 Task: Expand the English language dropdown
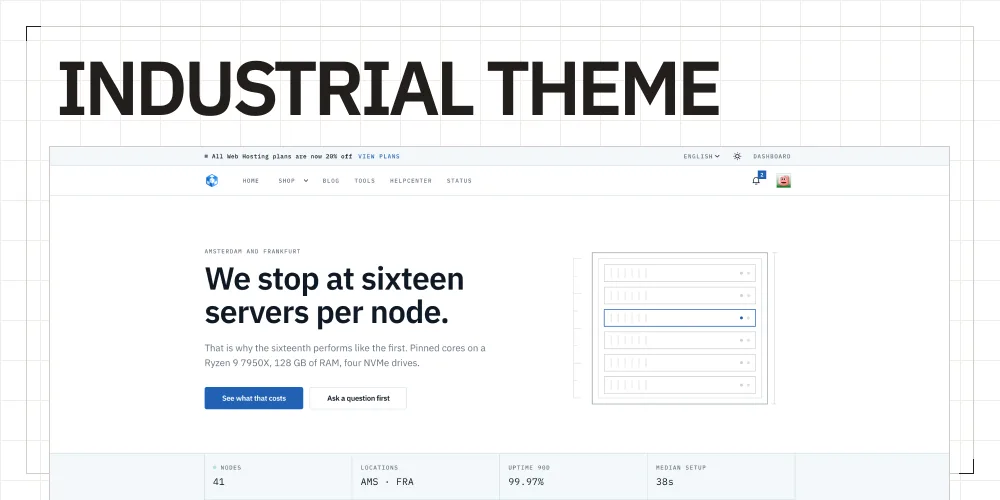[702, 156]
